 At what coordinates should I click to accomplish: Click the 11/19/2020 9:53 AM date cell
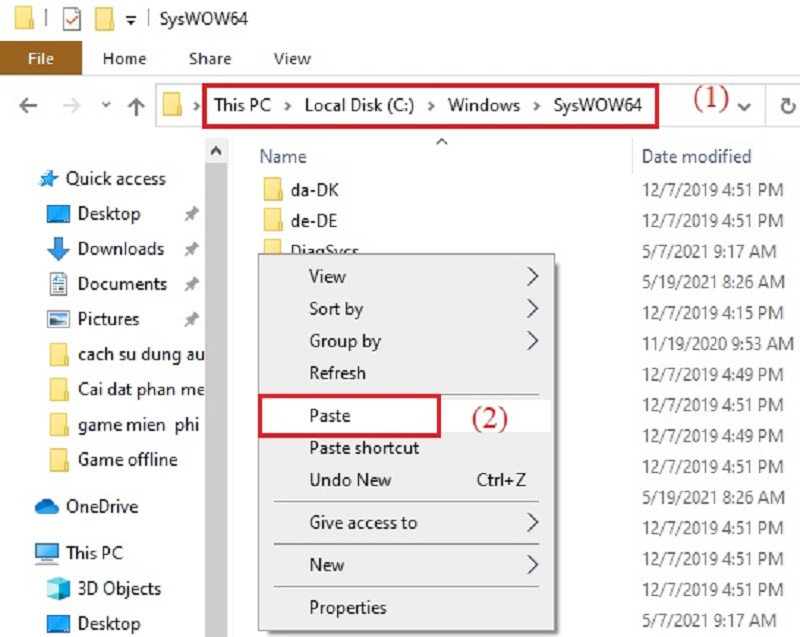pyautogui.click(x=718, y=344)
